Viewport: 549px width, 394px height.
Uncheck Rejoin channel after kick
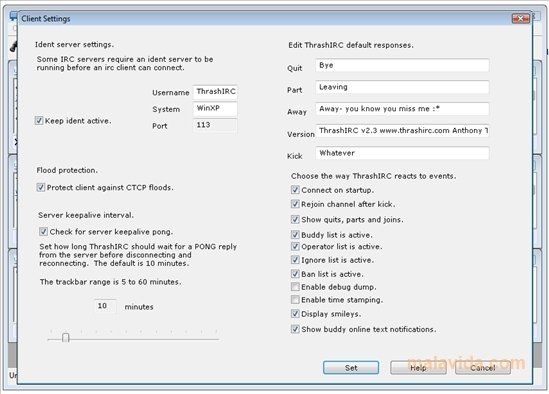coord(295,204)
